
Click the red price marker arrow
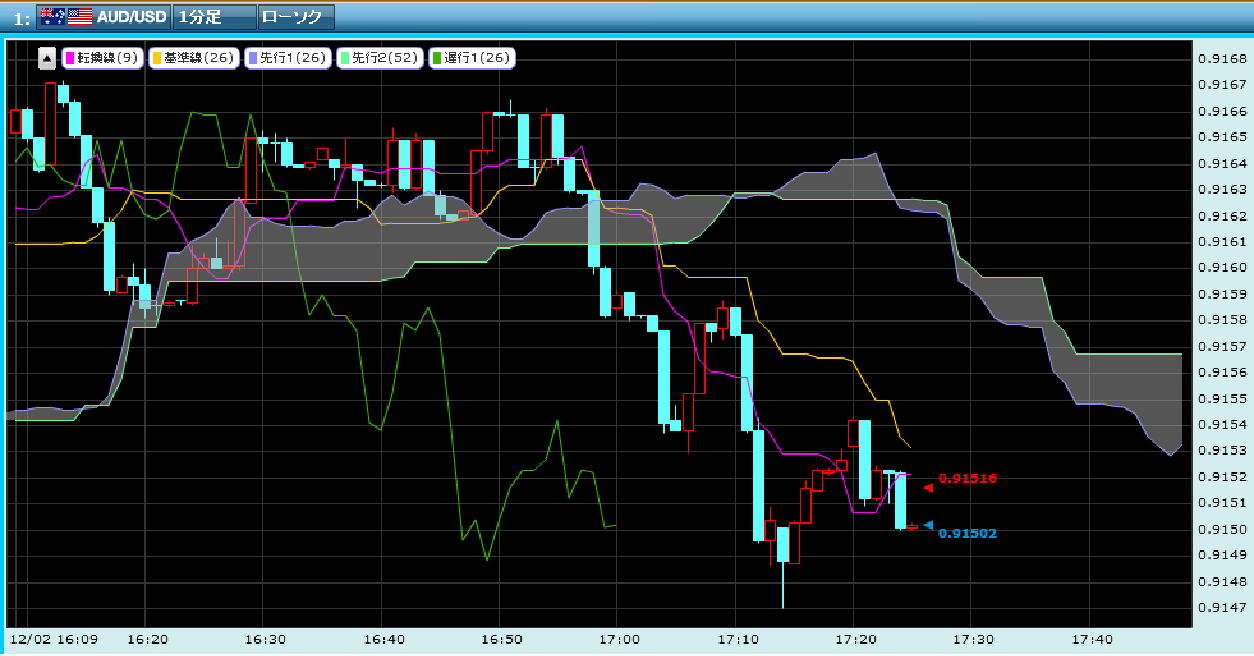point(927,488)
